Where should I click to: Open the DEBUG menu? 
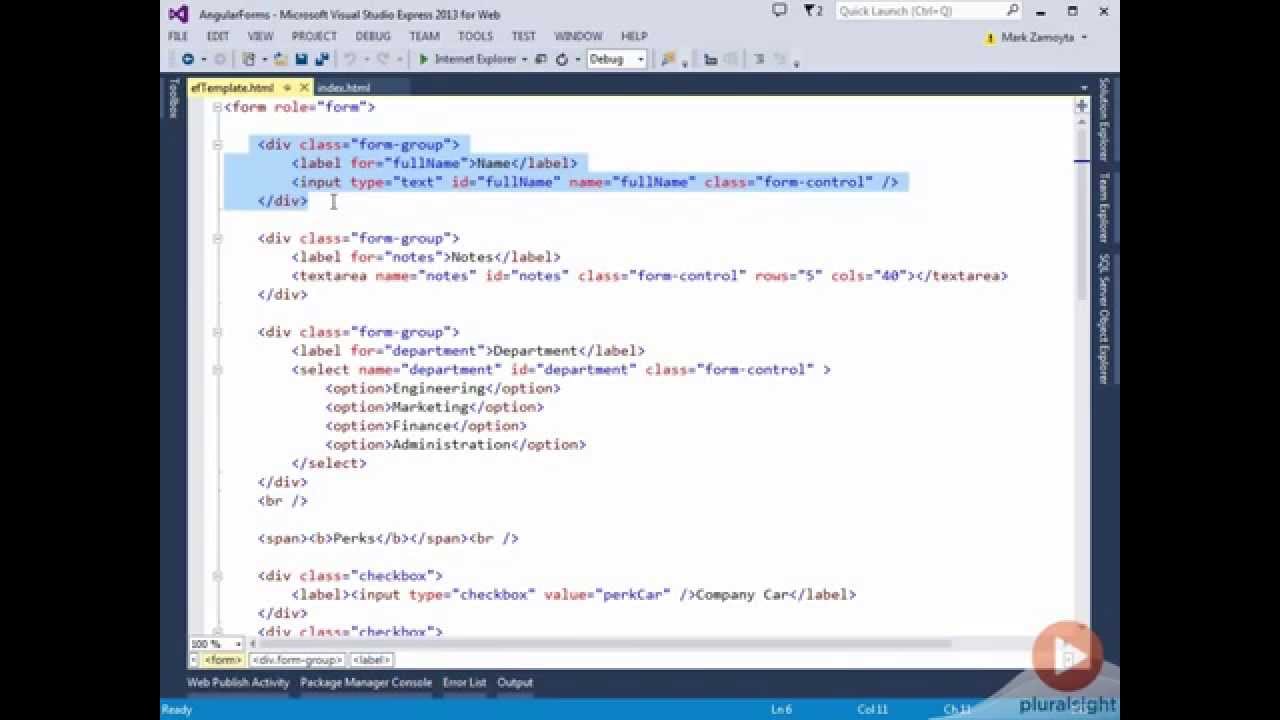pyautogui.click(x=373, y=36)
